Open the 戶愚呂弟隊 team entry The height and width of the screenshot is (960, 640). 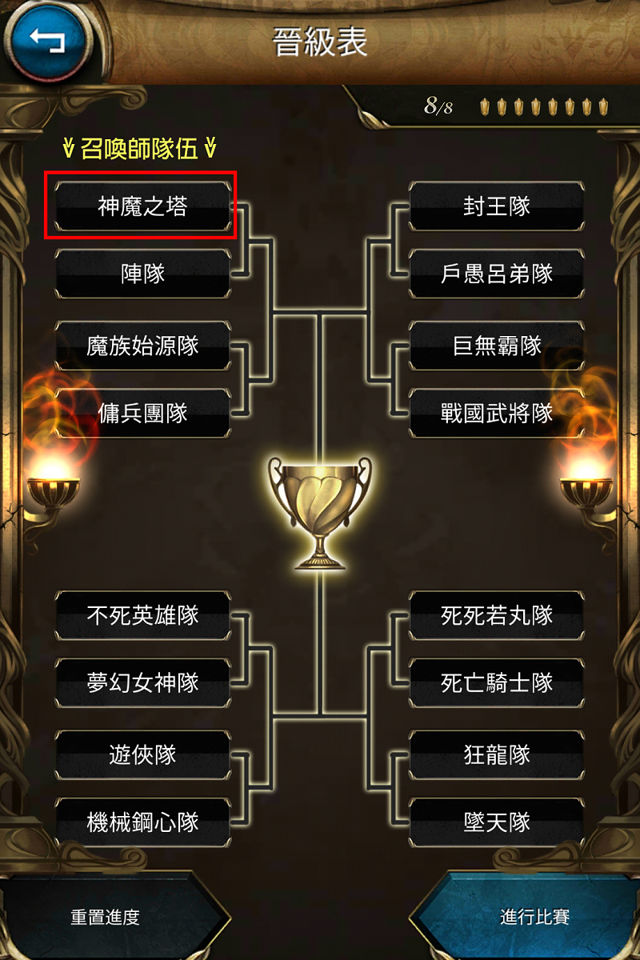497,274
